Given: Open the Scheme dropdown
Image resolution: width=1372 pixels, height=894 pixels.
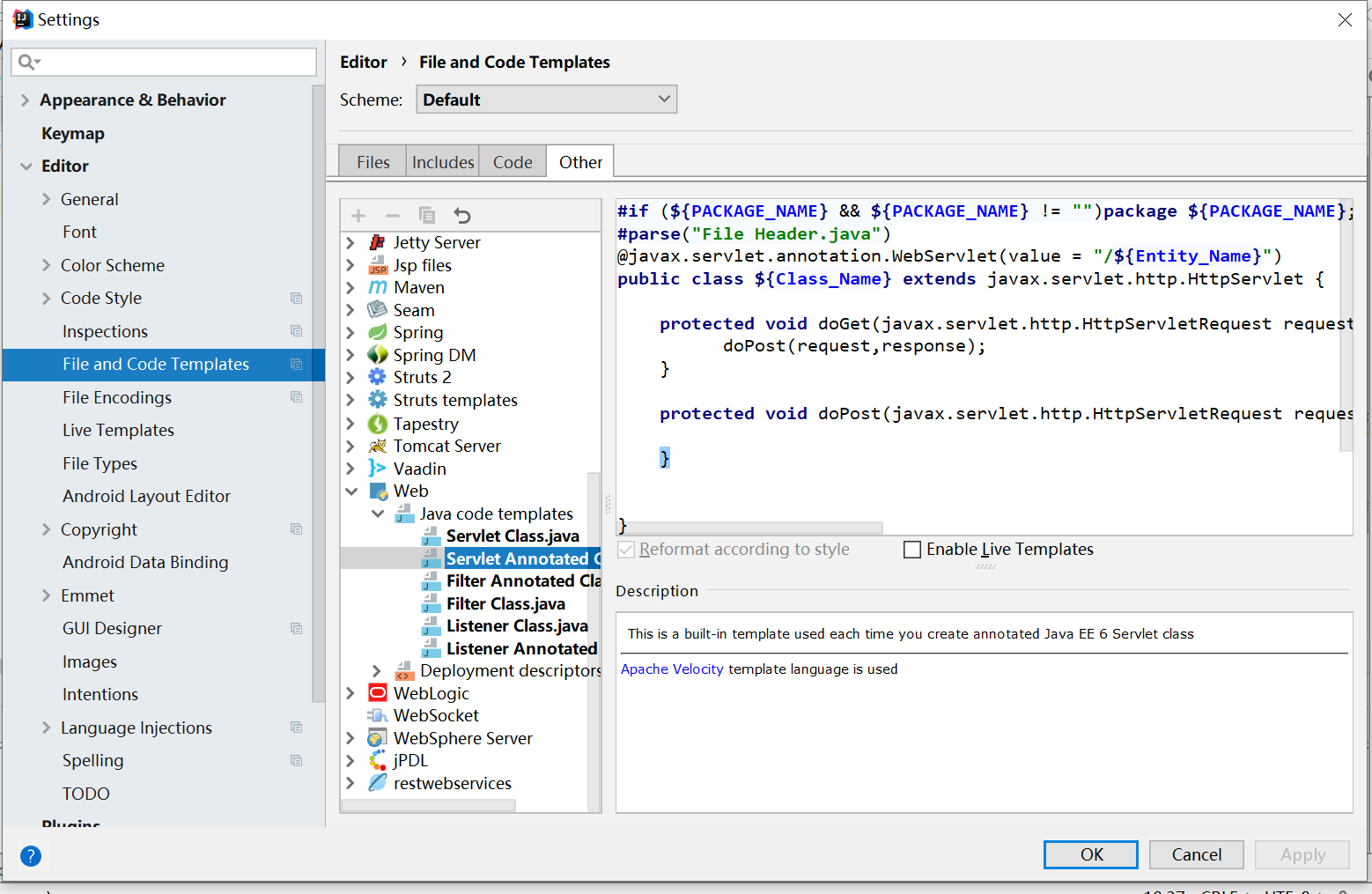Looking at the screenshot, I should coord(546,100).
